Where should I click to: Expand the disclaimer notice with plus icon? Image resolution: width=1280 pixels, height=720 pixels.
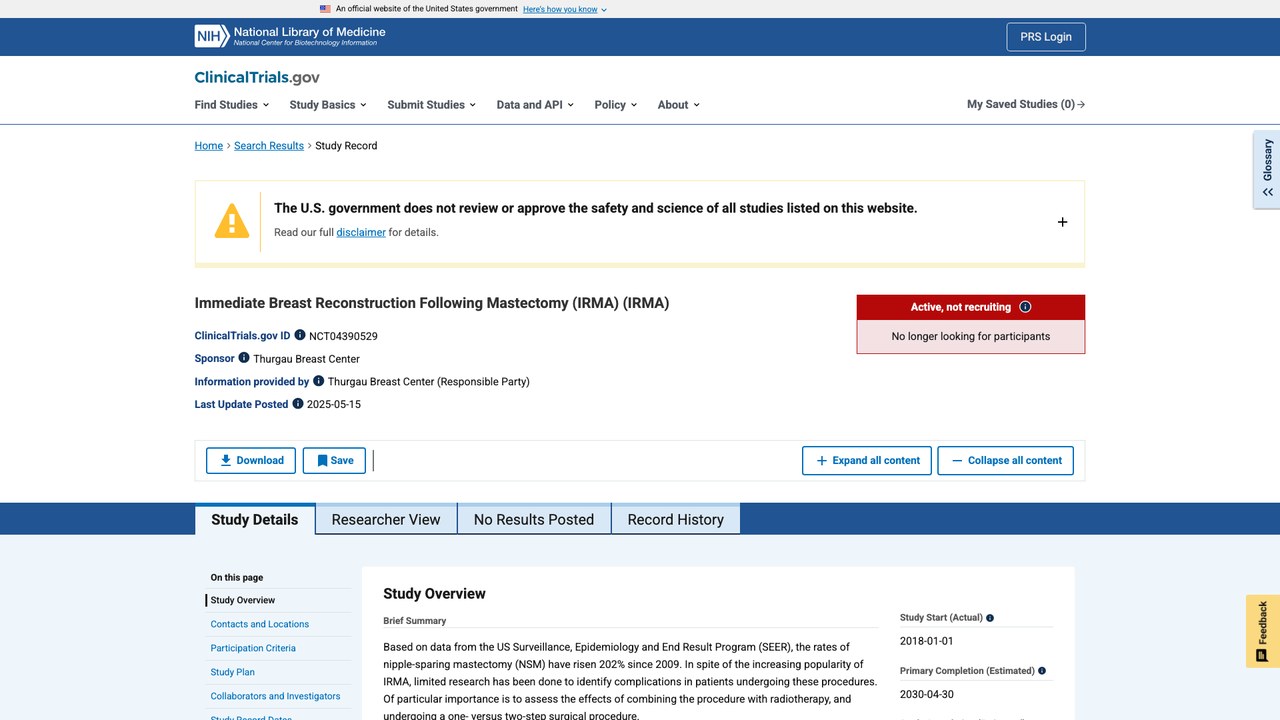pyautogui.click(x=1062, y=222)
